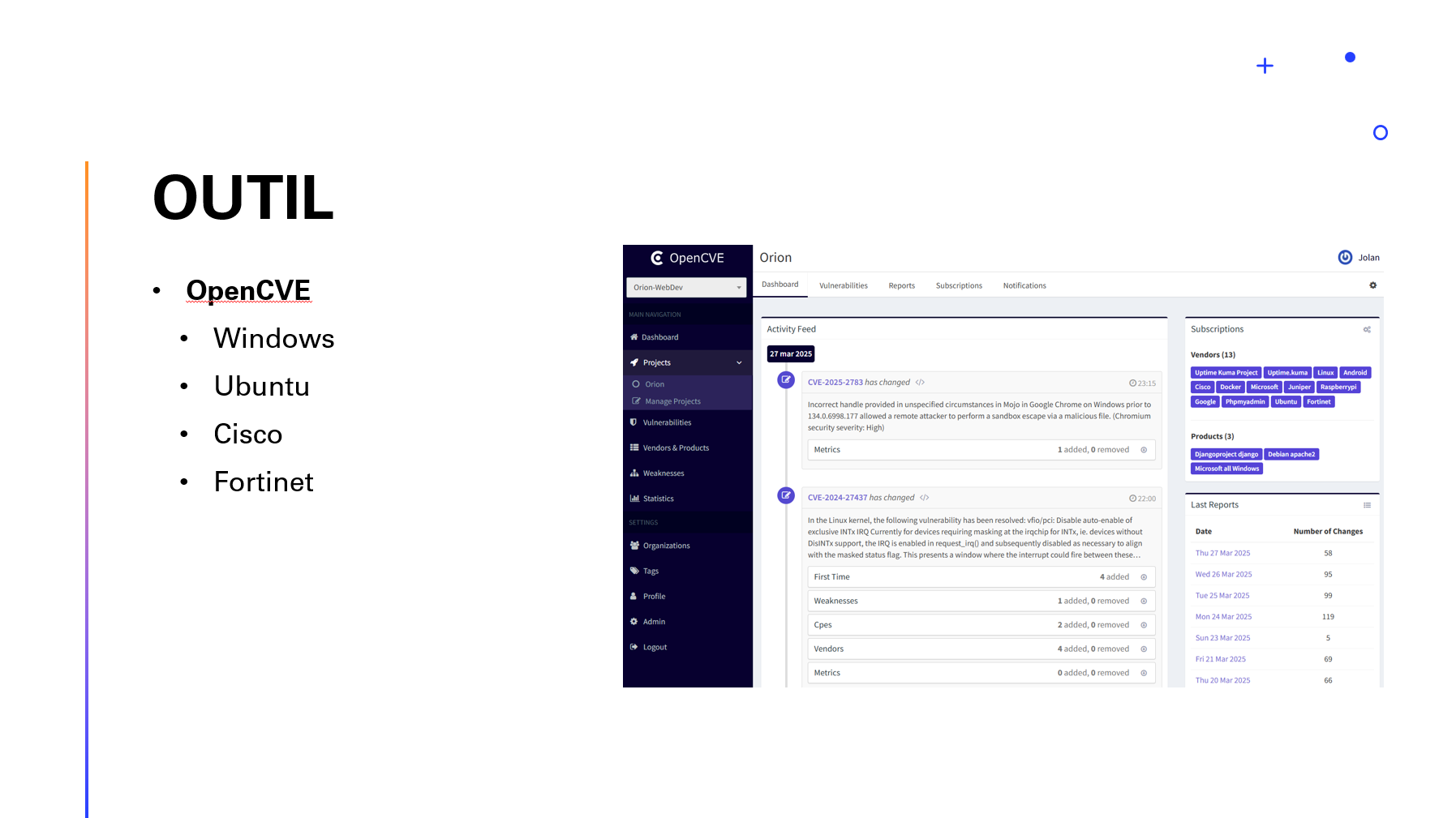Click the Last Reports list icon
Viewport: 1456px width, 818px height.
(x=1367, y=505)
